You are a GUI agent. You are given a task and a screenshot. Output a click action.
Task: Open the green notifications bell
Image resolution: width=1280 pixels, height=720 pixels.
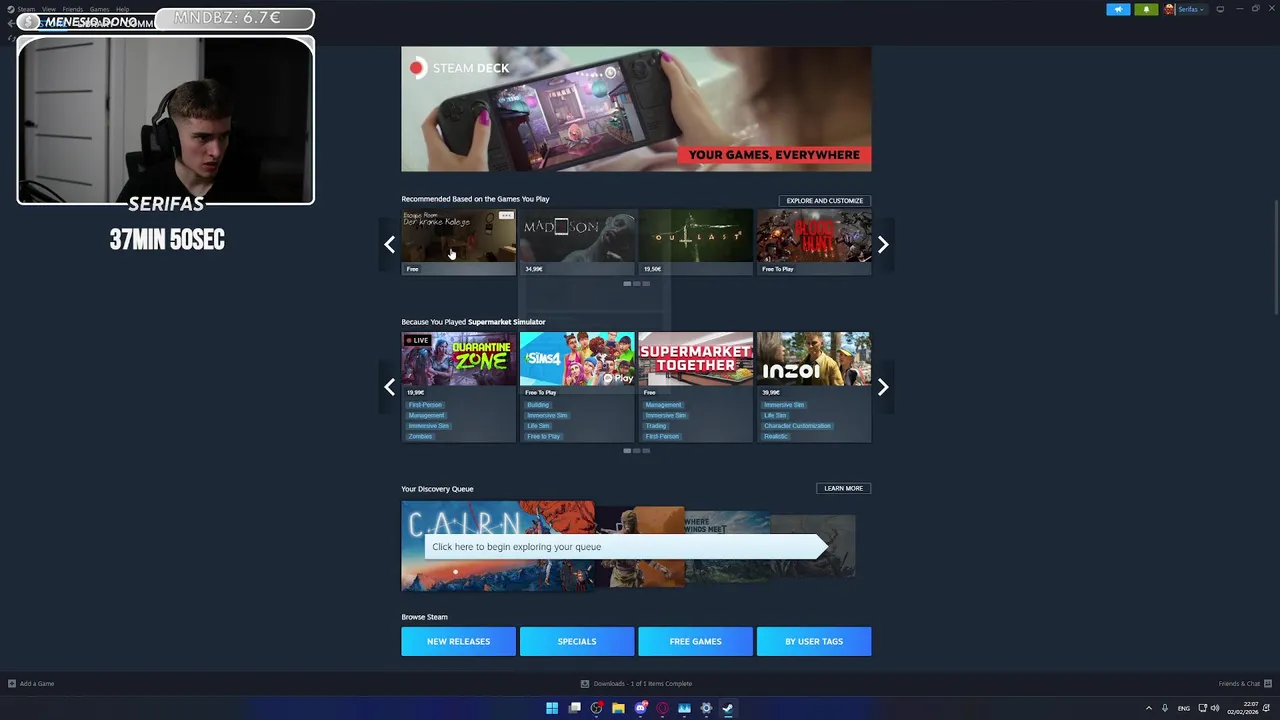[x=1146, y=9]
